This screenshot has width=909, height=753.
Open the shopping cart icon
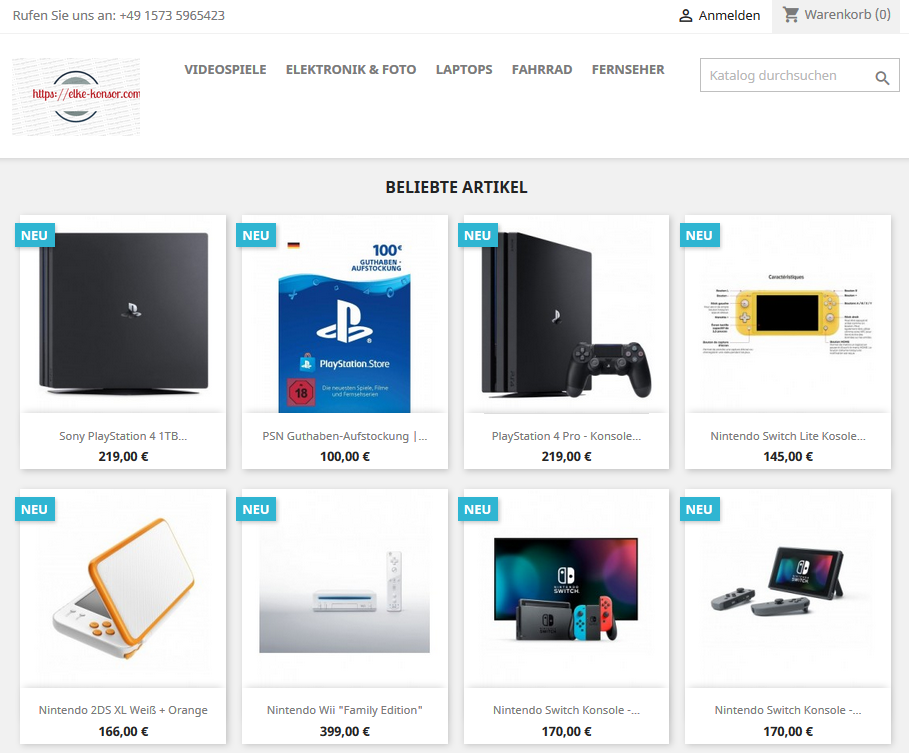click(x=790, y=14)
